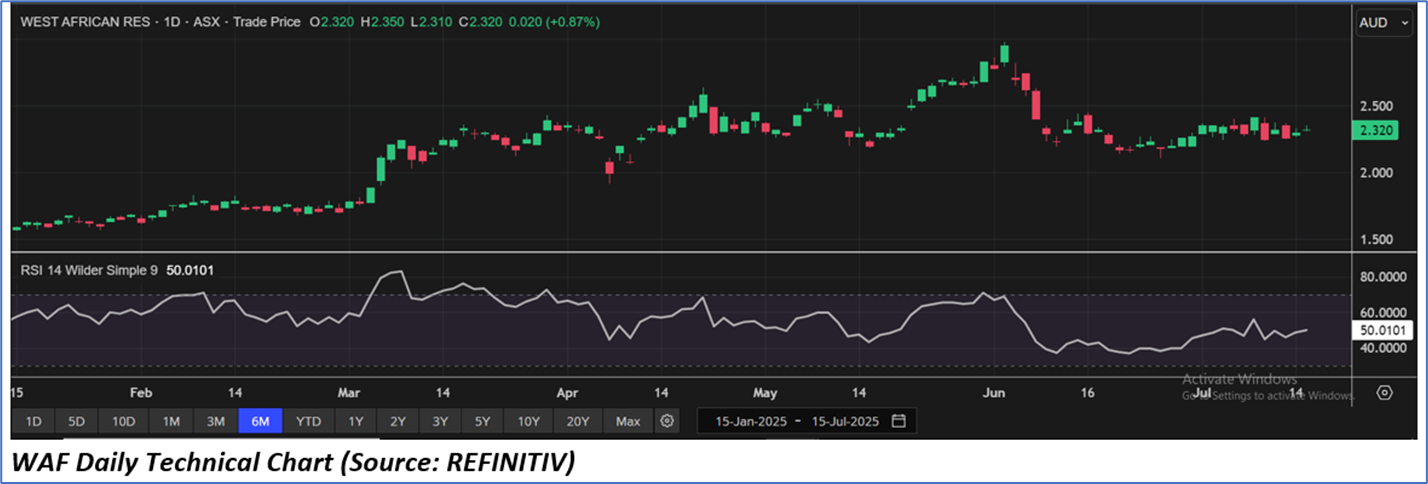Screen dimensions: 1428x484
Task: Click the calendar icon in date range
Action: (898, 421)
